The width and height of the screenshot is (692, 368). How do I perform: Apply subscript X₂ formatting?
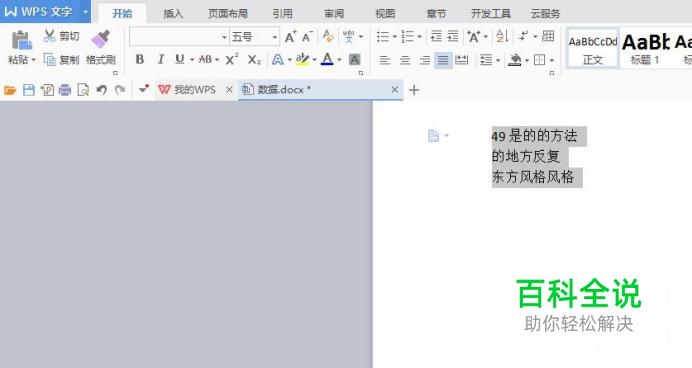click(254, 59)
